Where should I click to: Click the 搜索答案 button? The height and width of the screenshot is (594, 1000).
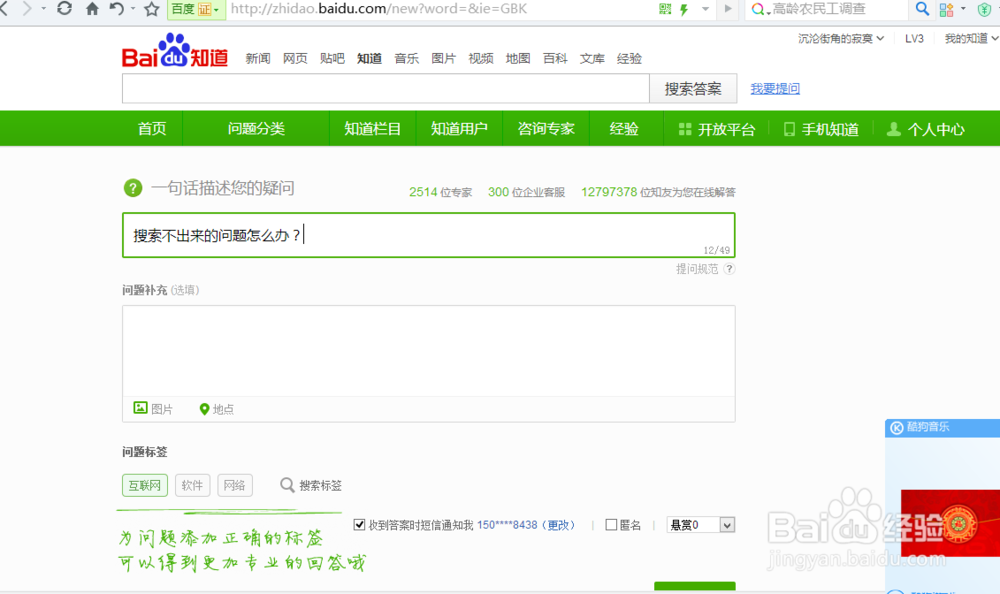coord(693,89)
